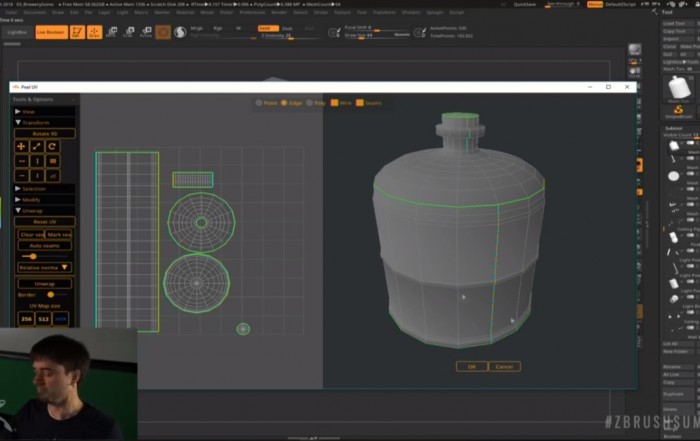The image size is (700, 441).
Task: Click the SimpleBrush tool icon
Action: coord(679,110)
